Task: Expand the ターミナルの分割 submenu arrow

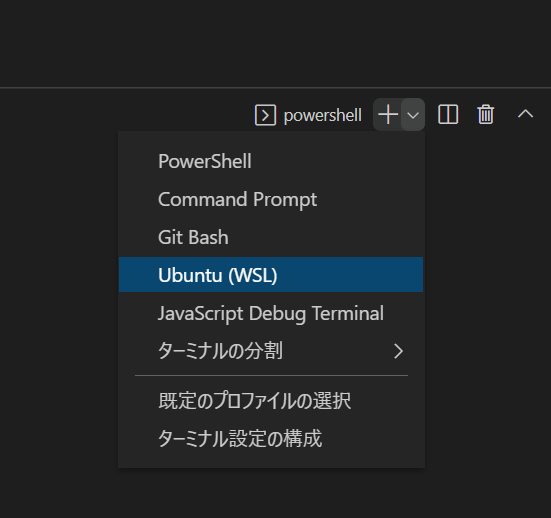Action: coord(398,351)
